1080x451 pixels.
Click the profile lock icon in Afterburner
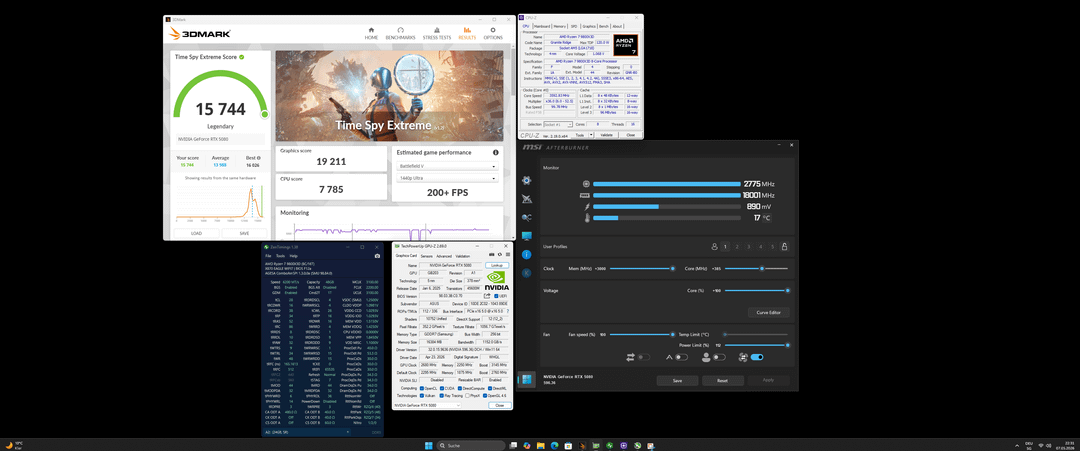784,247
